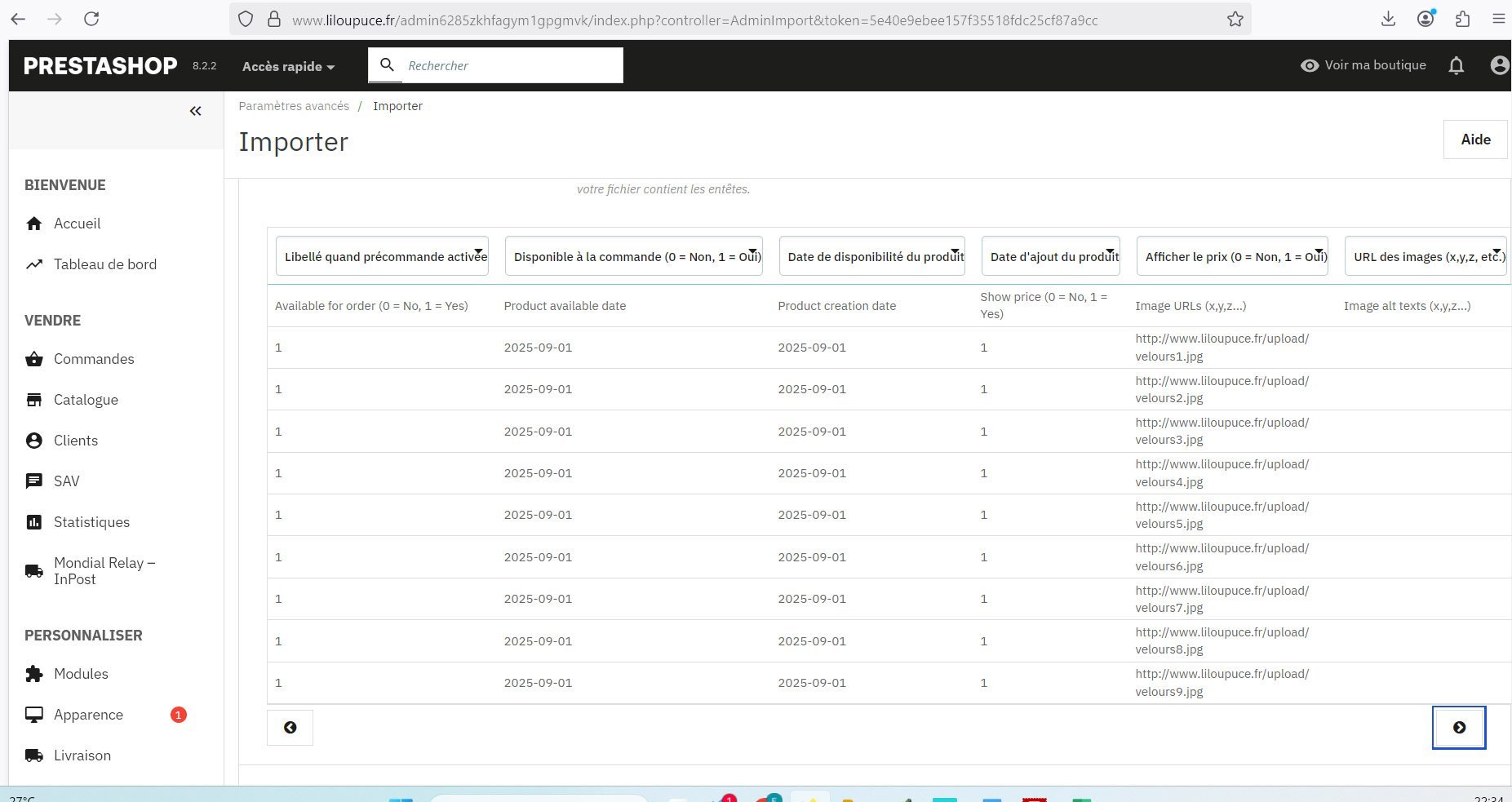Image resolution: width=1512 pixels, height=802 pixels.
Task: Open the Aide help button
Action: tap(1475, 140)
